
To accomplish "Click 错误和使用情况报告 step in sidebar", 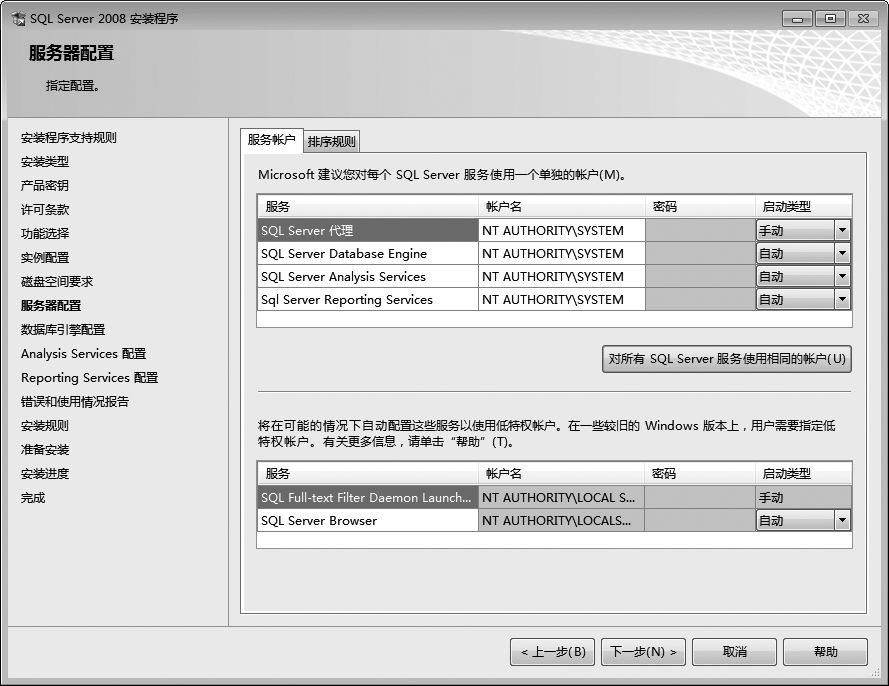I will (x=75, y=401).
